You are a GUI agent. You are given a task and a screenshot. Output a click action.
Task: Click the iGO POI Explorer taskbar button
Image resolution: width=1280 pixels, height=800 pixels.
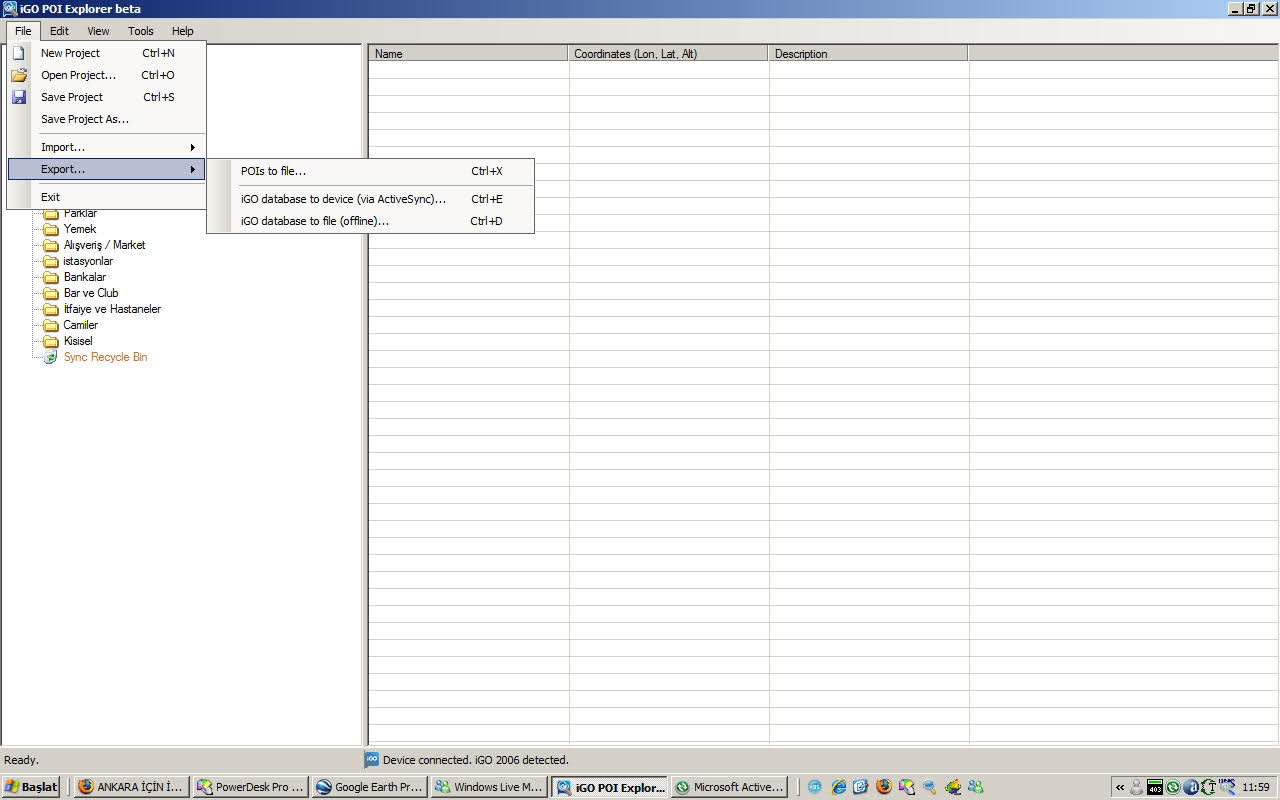pyautogui.click(x=609, y=787)
